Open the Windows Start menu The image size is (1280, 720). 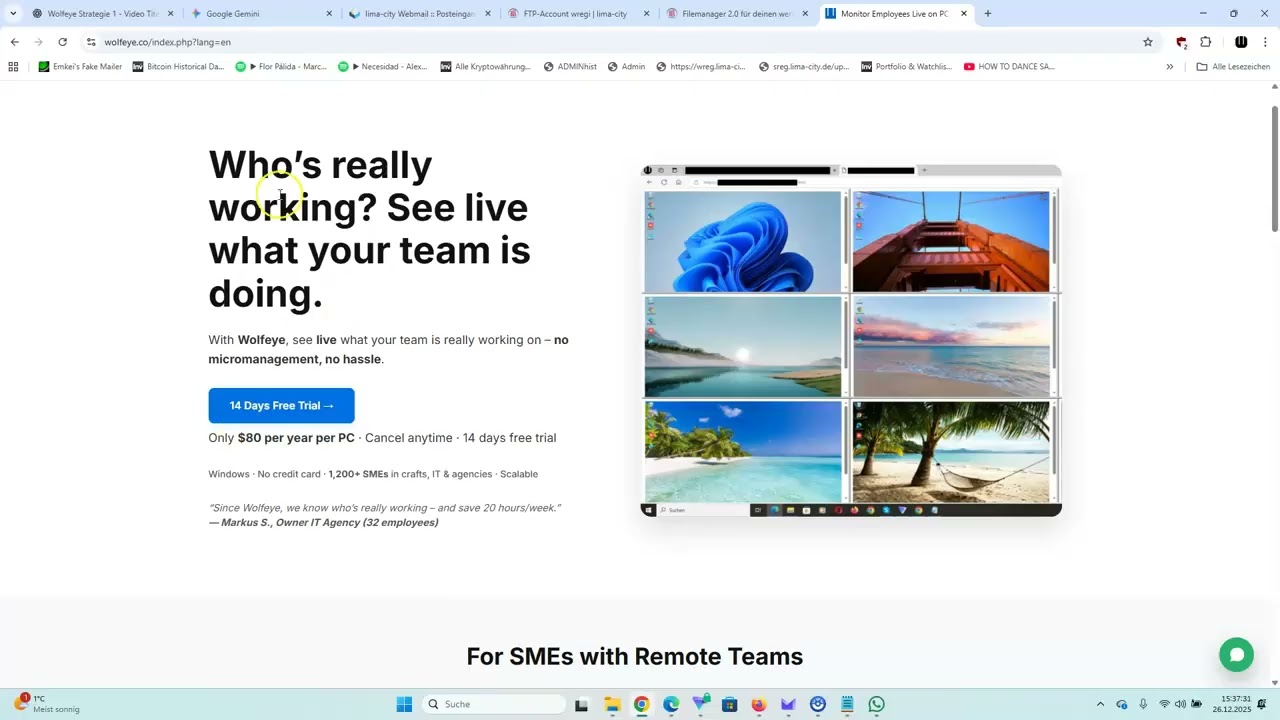click(404, 704)
